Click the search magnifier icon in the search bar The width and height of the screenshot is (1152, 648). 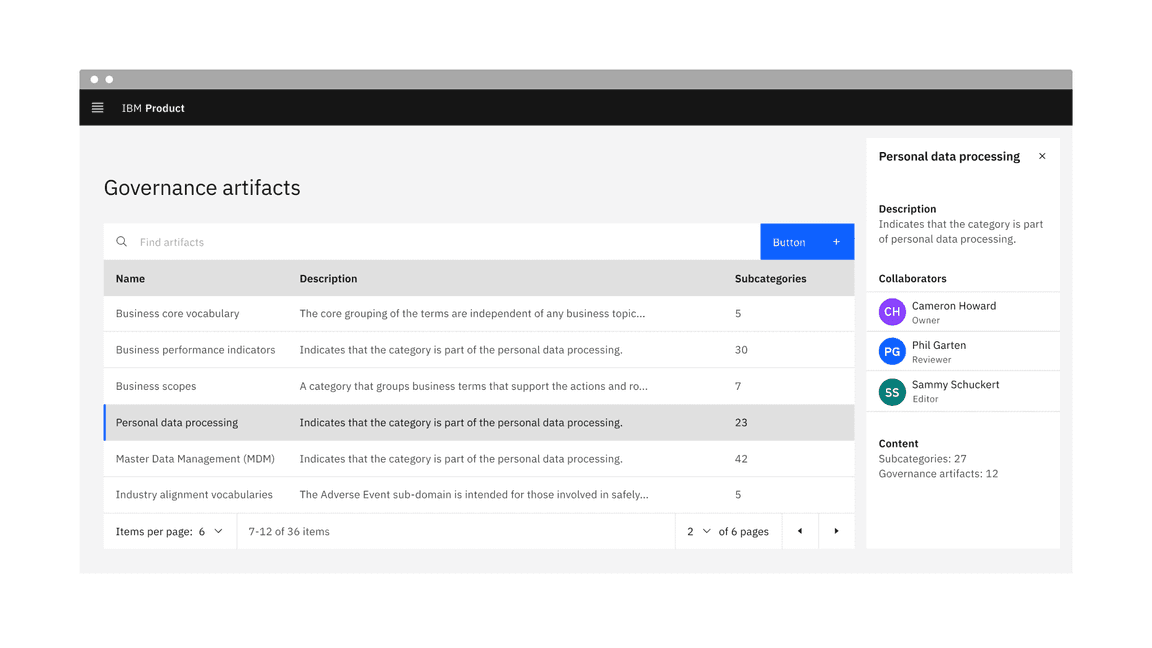click(121, 241)
